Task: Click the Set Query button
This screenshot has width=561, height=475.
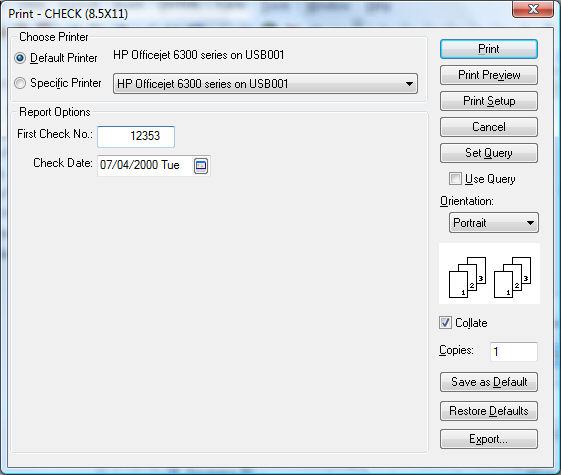Action: click(x=489, y=153)
